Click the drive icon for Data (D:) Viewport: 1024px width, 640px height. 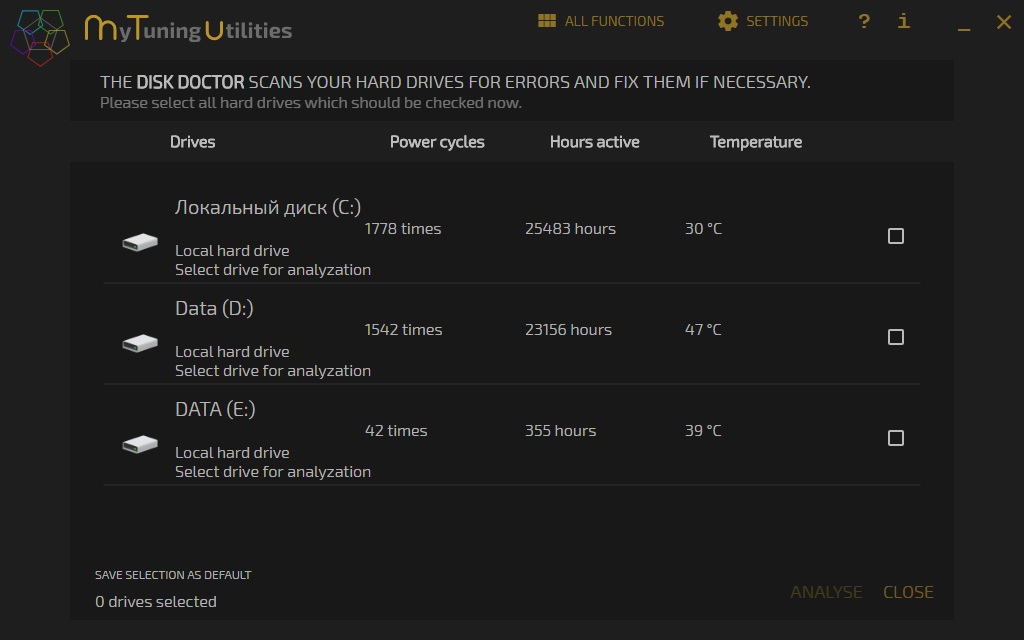coord(140,343)
